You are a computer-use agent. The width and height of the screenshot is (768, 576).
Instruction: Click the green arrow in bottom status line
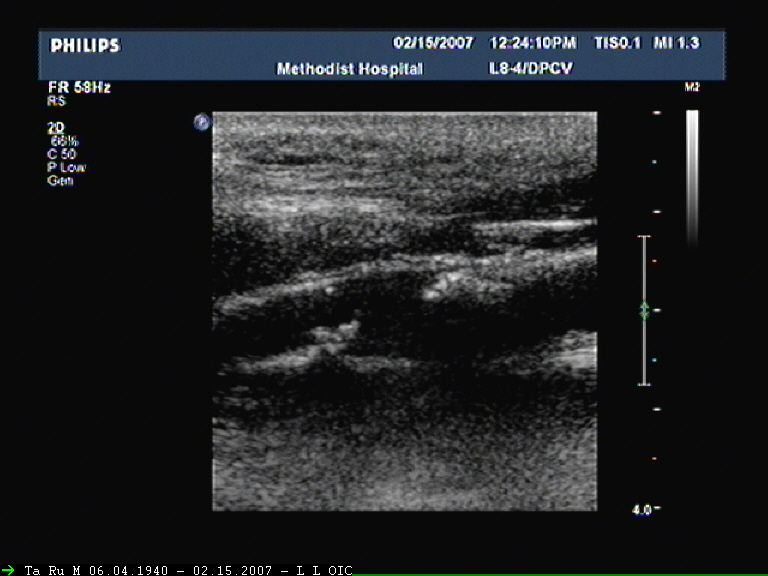pos(8,569)
